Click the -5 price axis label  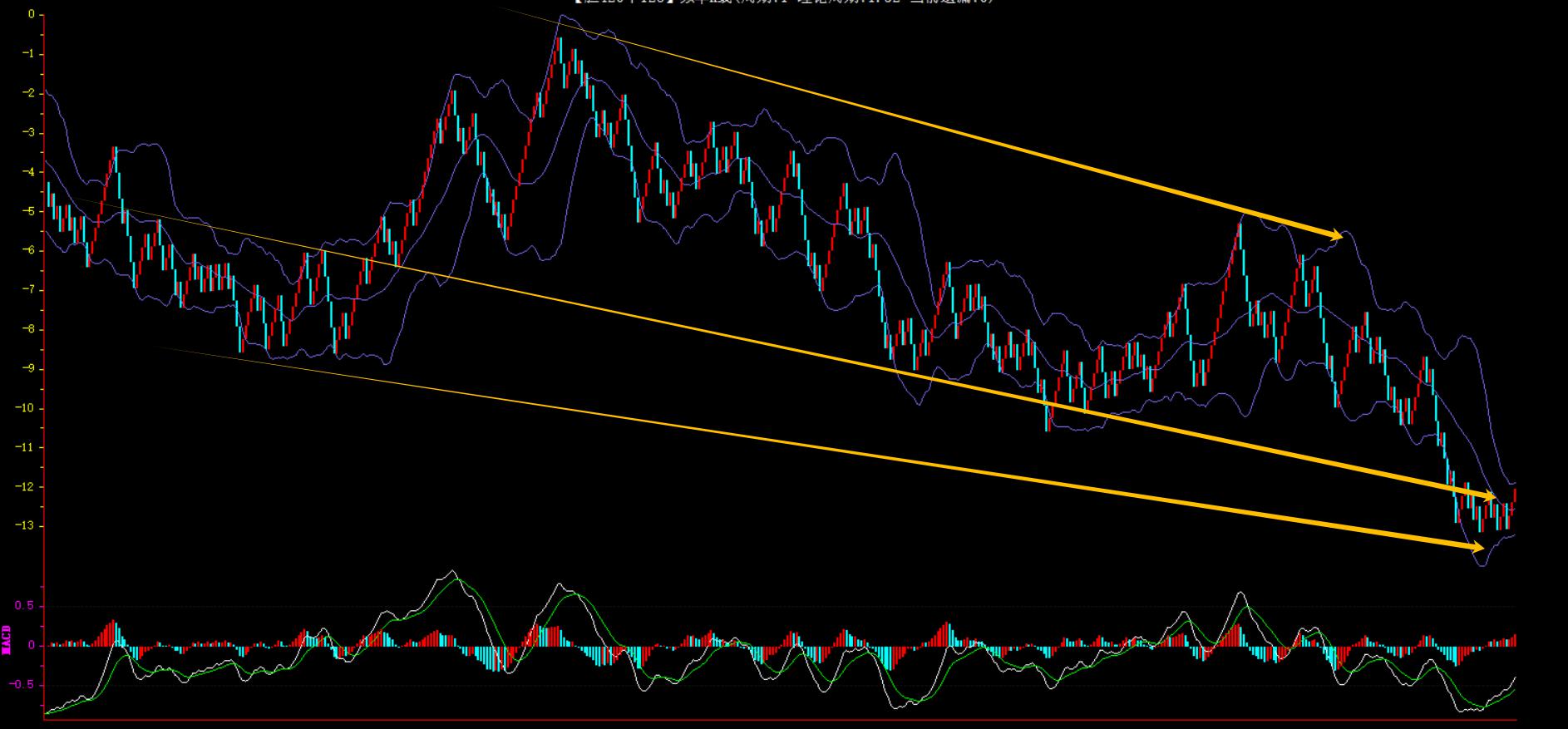tap(27, 212)
